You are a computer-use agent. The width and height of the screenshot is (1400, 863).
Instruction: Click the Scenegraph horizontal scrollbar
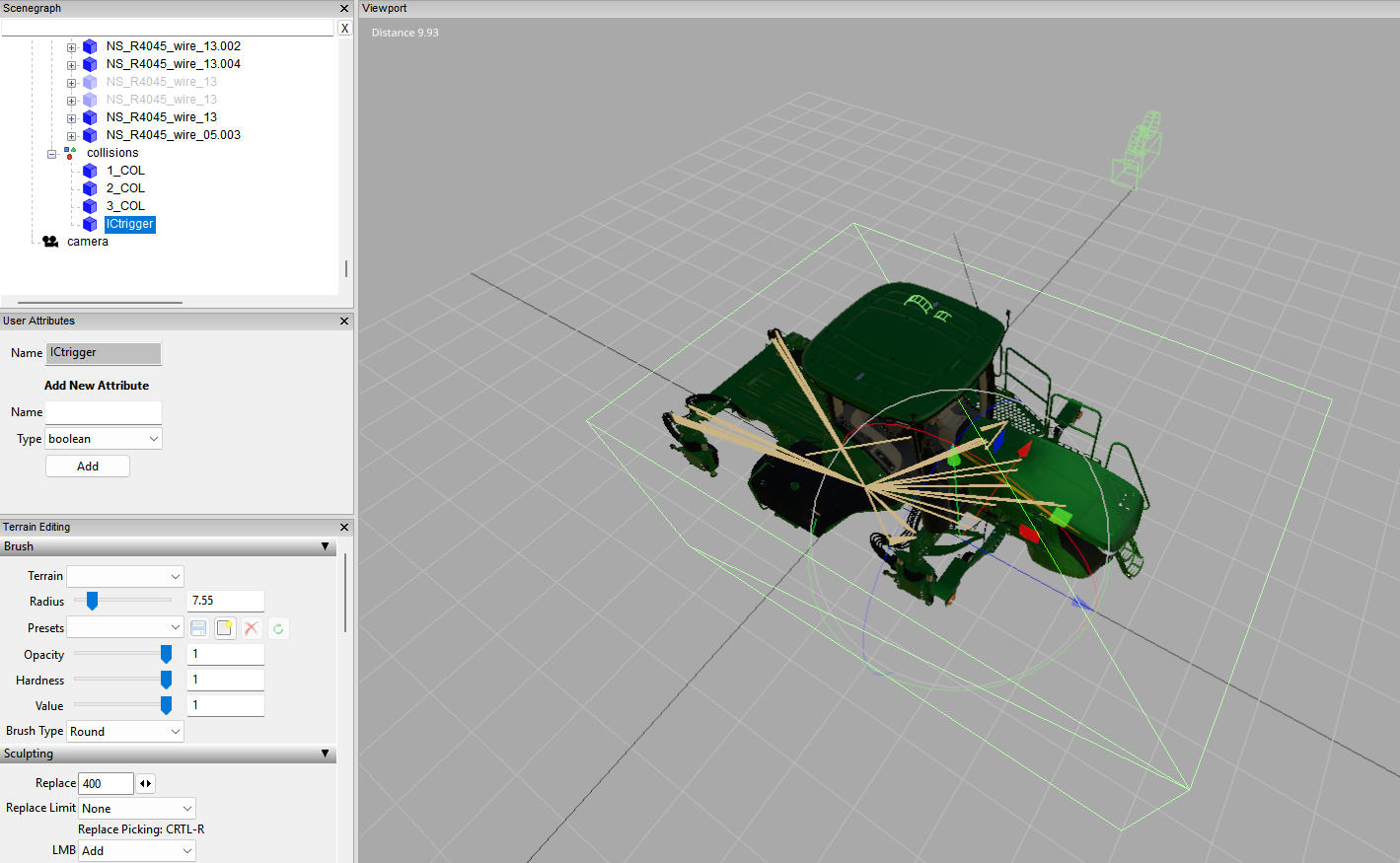pos(100,303)
